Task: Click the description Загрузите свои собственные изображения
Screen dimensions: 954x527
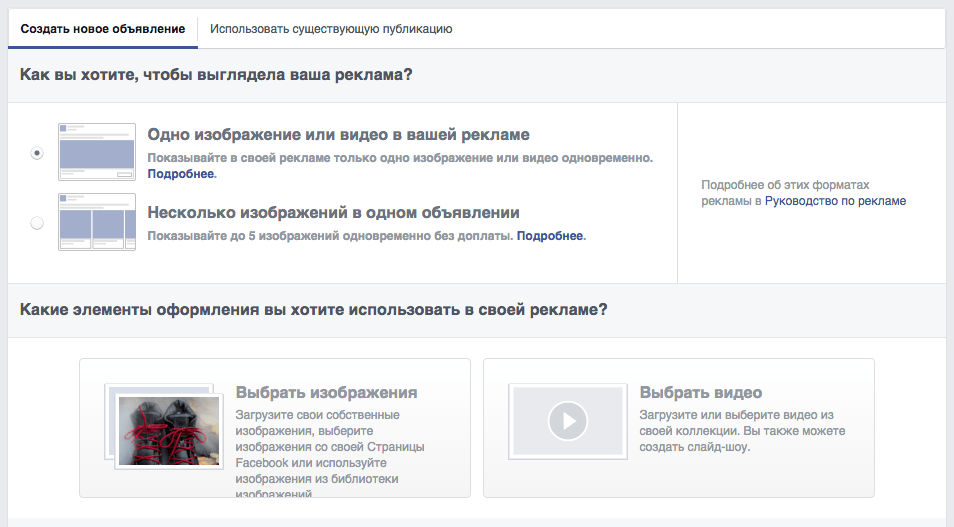Action: [x=330, y=455]
